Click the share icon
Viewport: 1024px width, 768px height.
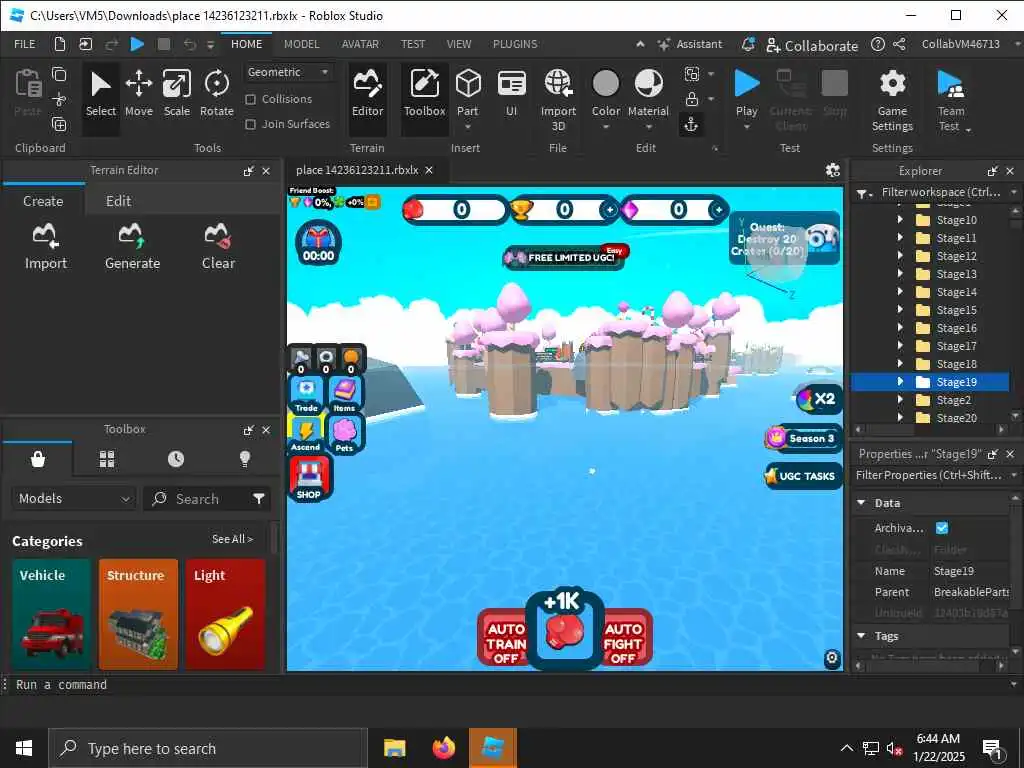coord(899,44)
